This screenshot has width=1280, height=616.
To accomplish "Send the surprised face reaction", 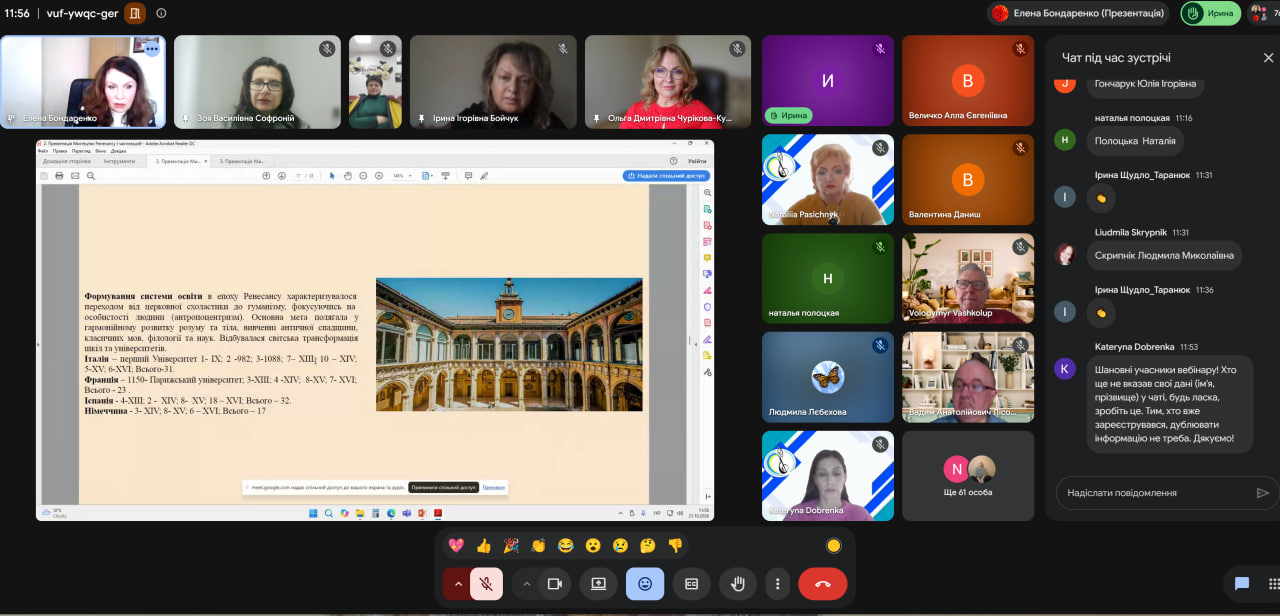I will click(593, 545).
